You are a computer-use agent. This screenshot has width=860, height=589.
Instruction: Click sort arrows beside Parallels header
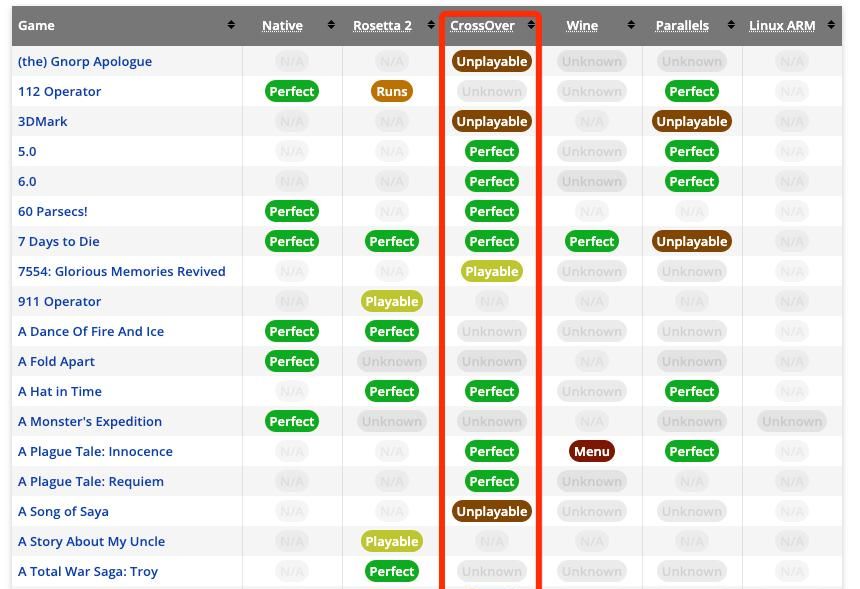(x=731, y=25)
